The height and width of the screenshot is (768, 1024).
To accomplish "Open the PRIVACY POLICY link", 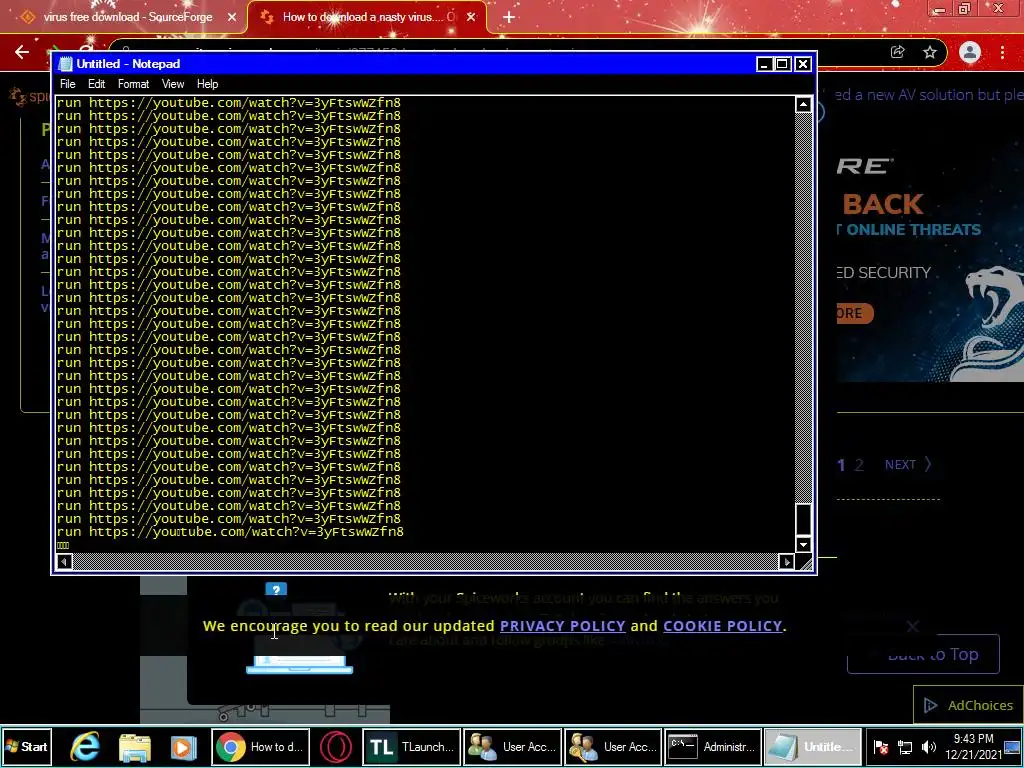I will pos(562,626).
